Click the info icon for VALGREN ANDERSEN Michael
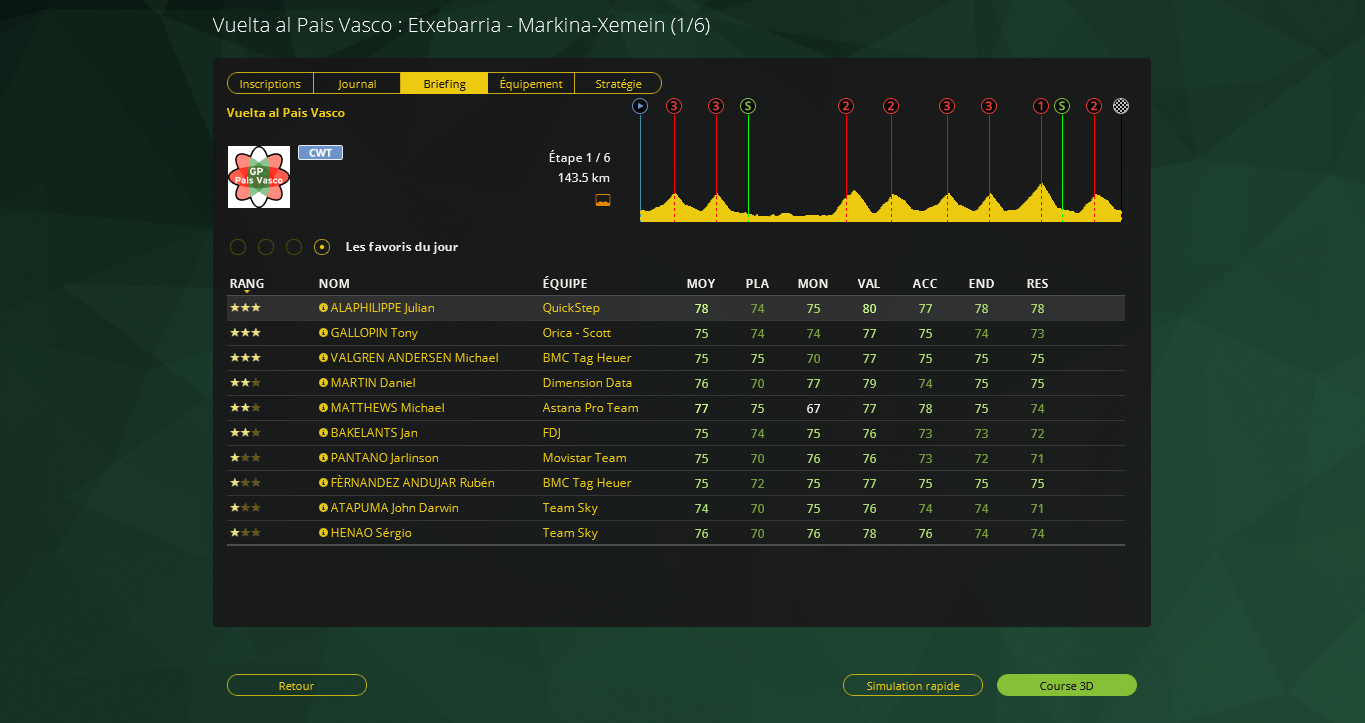Image resolution: width=1365 pixels, height=723 pixels. pos(323,358)
